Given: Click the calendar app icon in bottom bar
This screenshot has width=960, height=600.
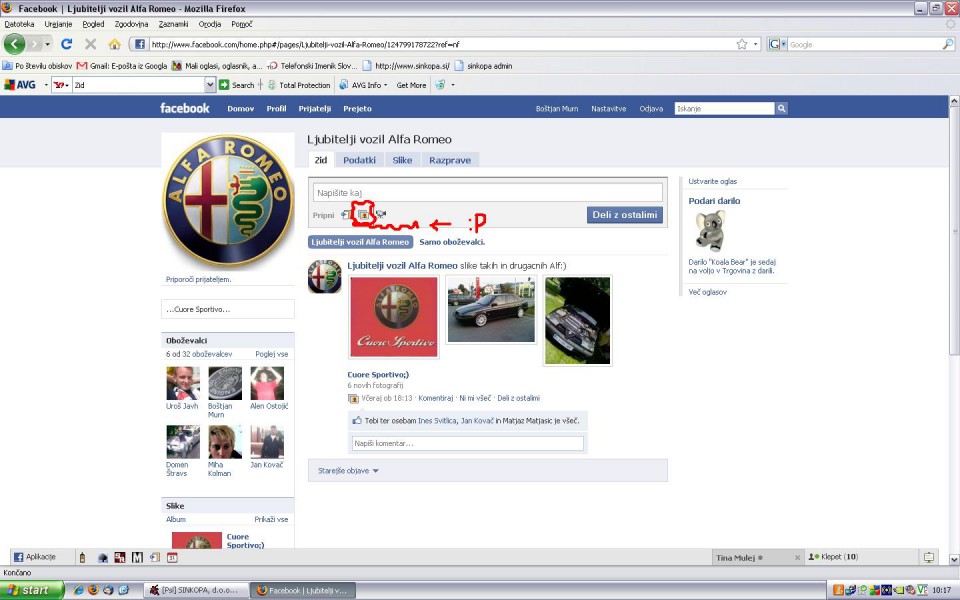Looking at the screenshot, I should click(x=173, y=558).
